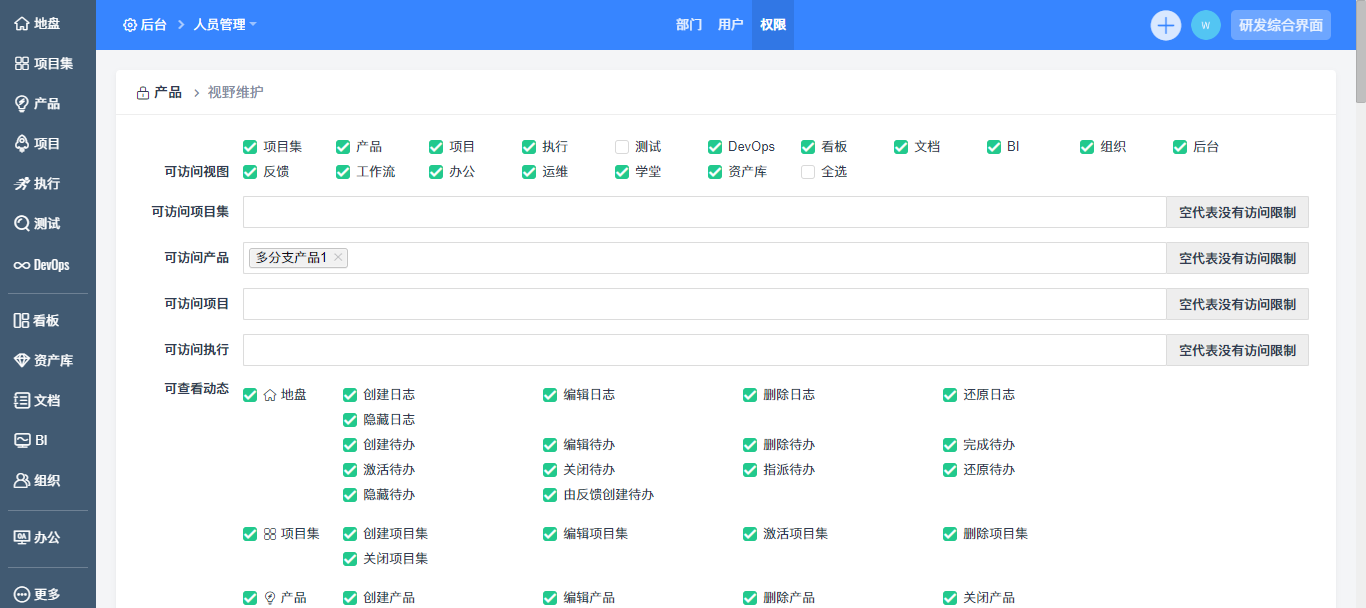The height and width of the screenshot is (608, 1366).
Task: Click the blue plus quick-create icon
Action: click(1166, 25)
